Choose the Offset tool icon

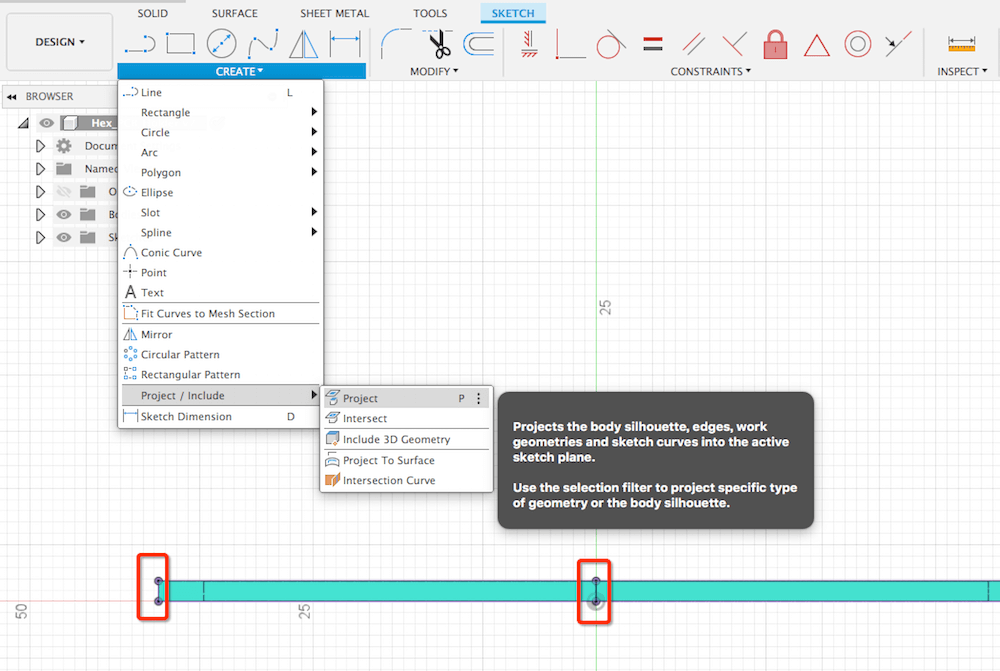point(479,44)
